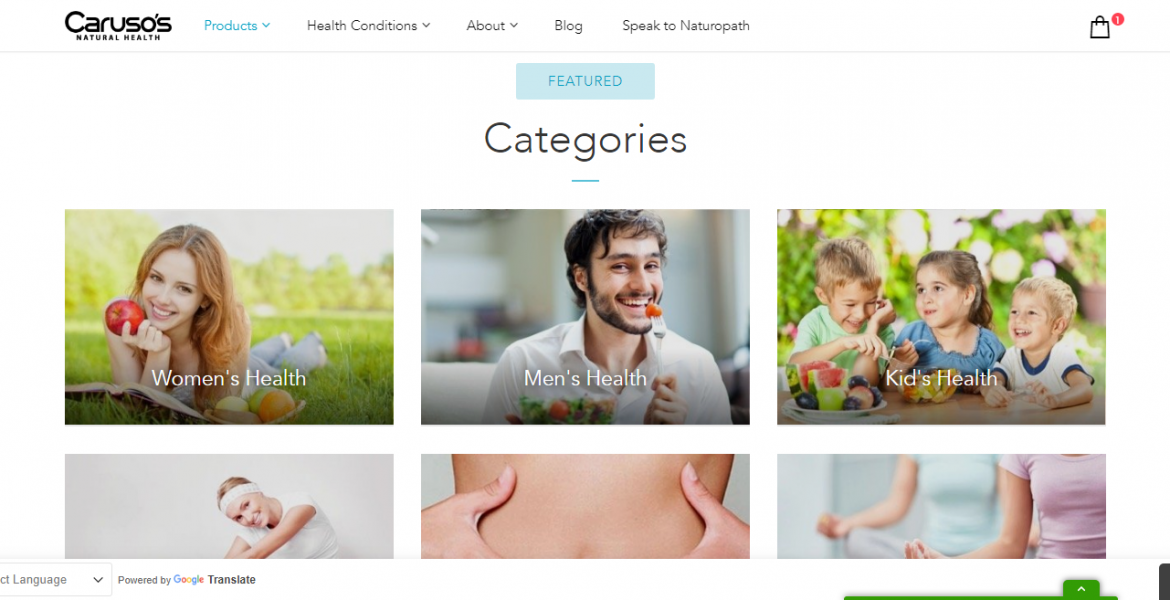
Task: Open the shopping bag cart icon
Action: coord(1099,28)
